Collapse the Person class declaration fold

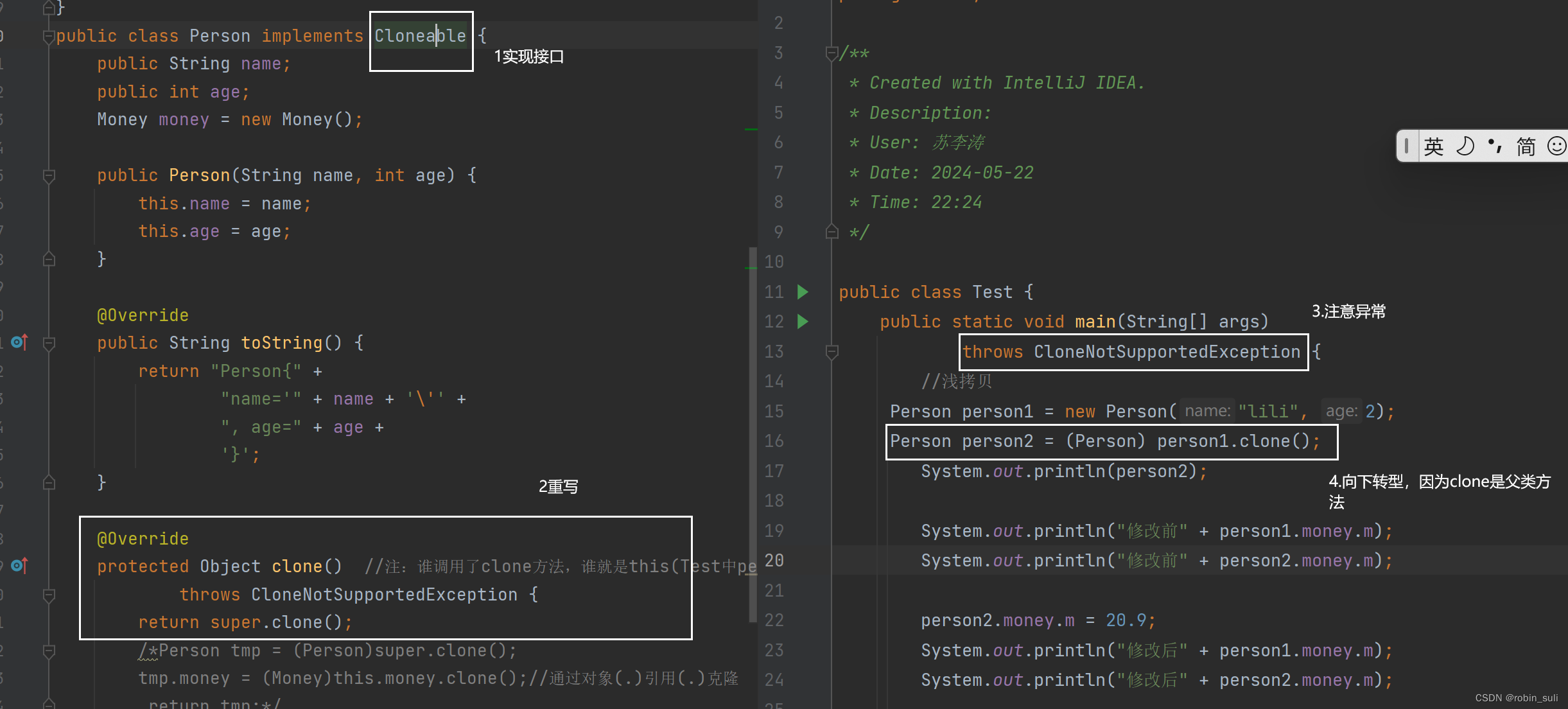pyautogui.click(x=49, y=37)
